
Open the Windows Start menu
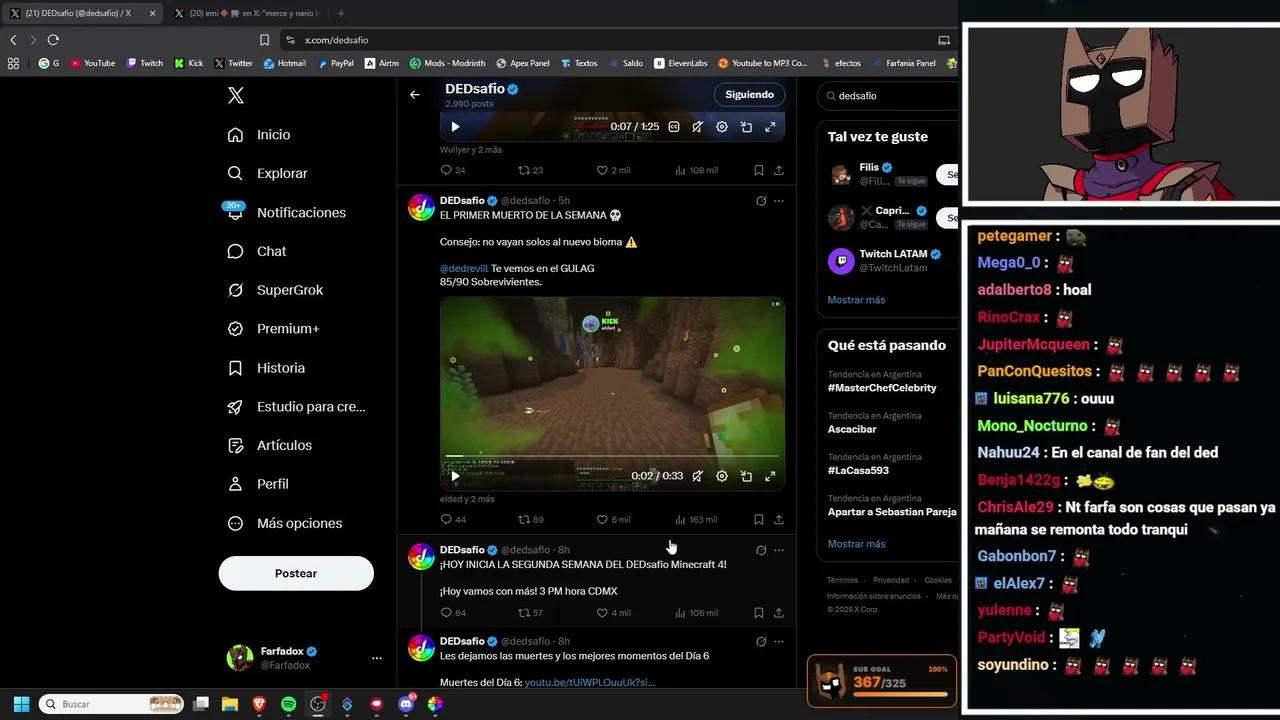tap(21, 704)
